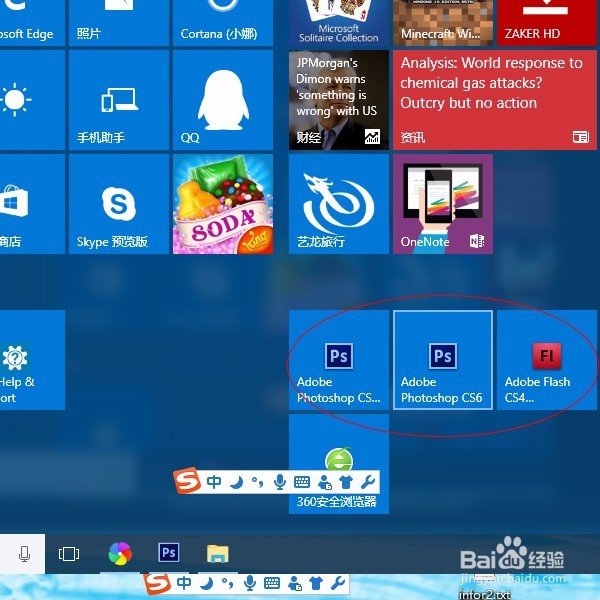Open the OneNote tile

[443, 204]
